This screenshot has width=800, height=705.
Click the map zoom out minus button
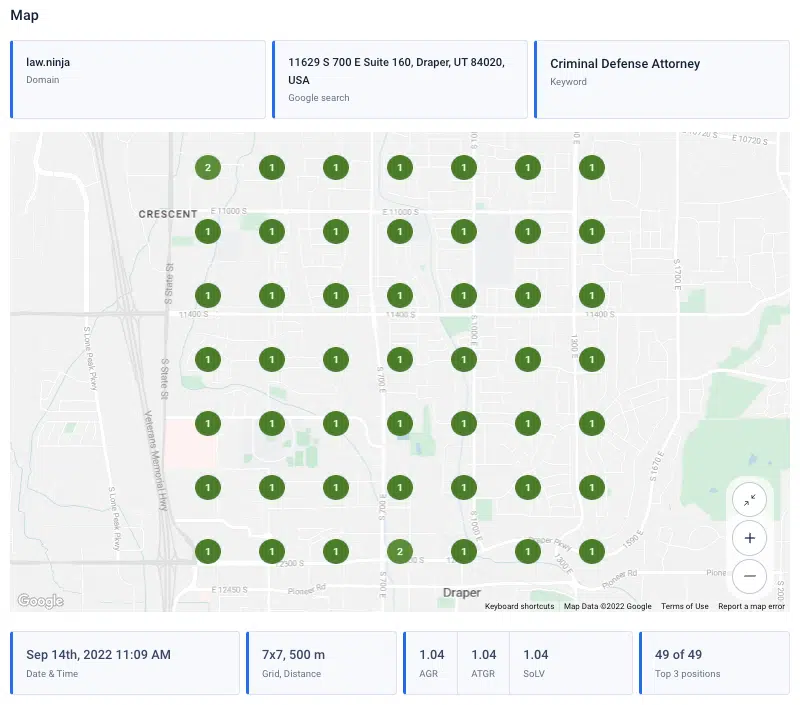click(749, 576)
